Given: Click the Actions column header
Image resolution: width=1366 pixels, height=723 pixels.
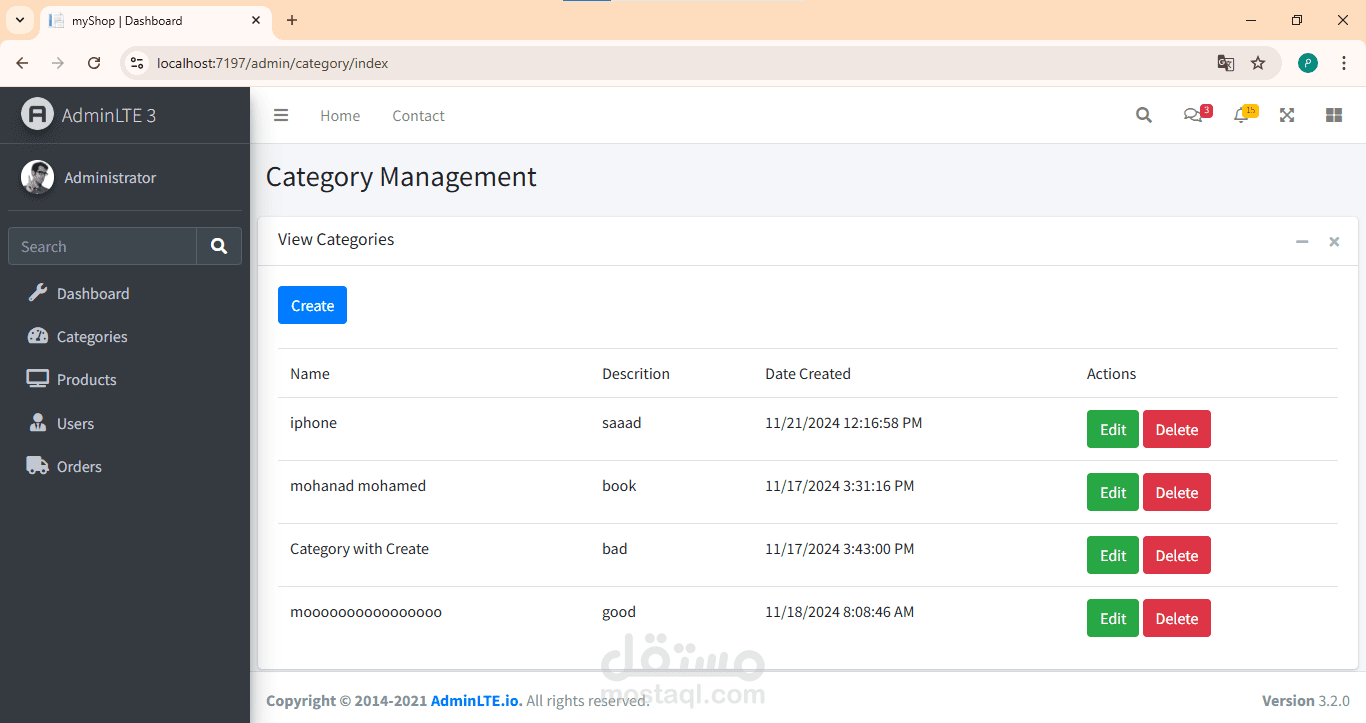Looking at the screenshot, I should pyautogui.click(x=1111, y=373).
